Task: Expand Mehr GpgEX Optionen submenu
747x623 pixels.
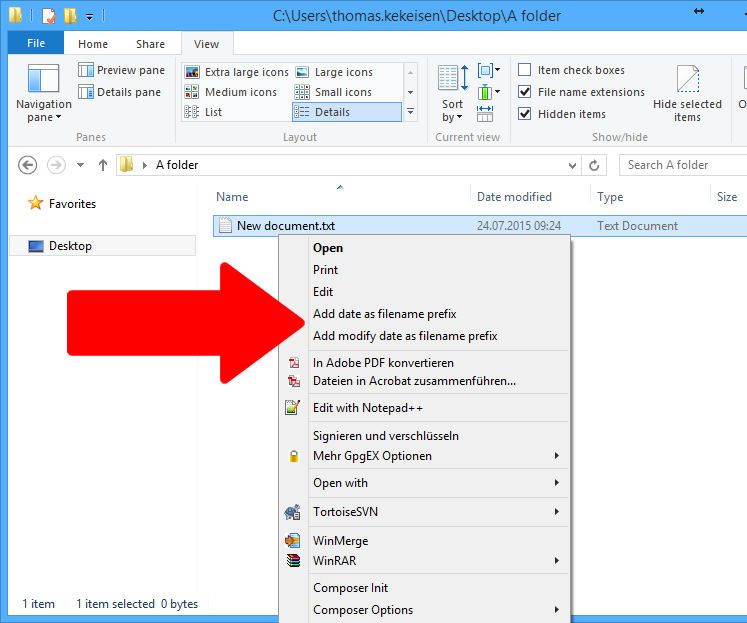Action: [556, 456]
